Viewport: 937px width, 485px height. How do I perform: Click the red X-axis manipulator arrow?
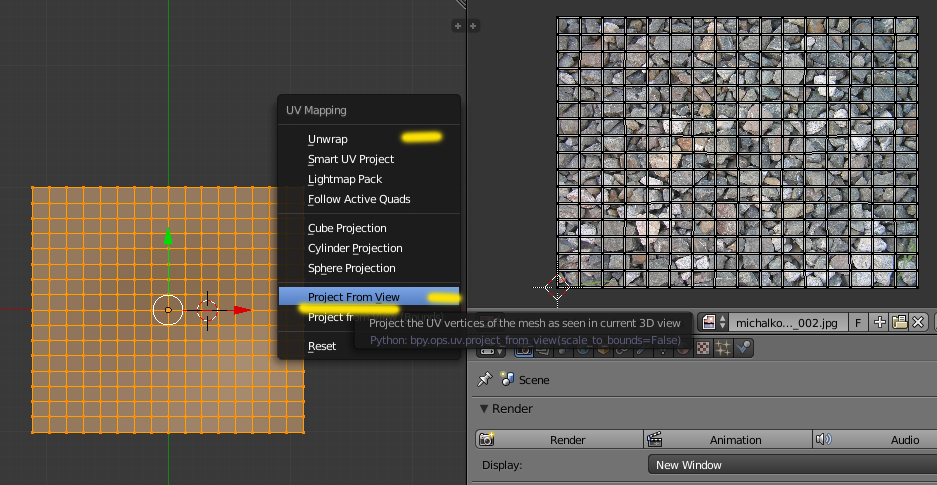(x=241, y=310)
